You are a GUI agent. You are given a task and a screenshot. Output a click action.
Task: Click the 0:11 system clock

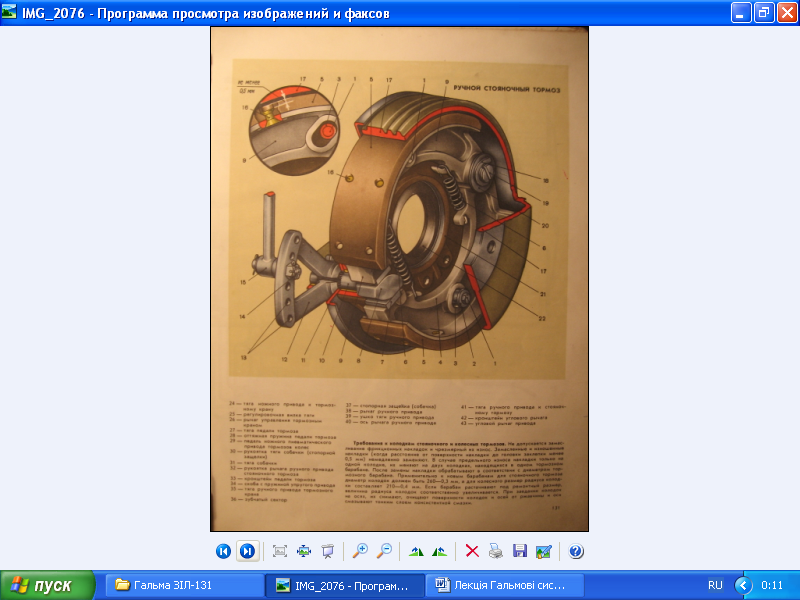(771, 585)
